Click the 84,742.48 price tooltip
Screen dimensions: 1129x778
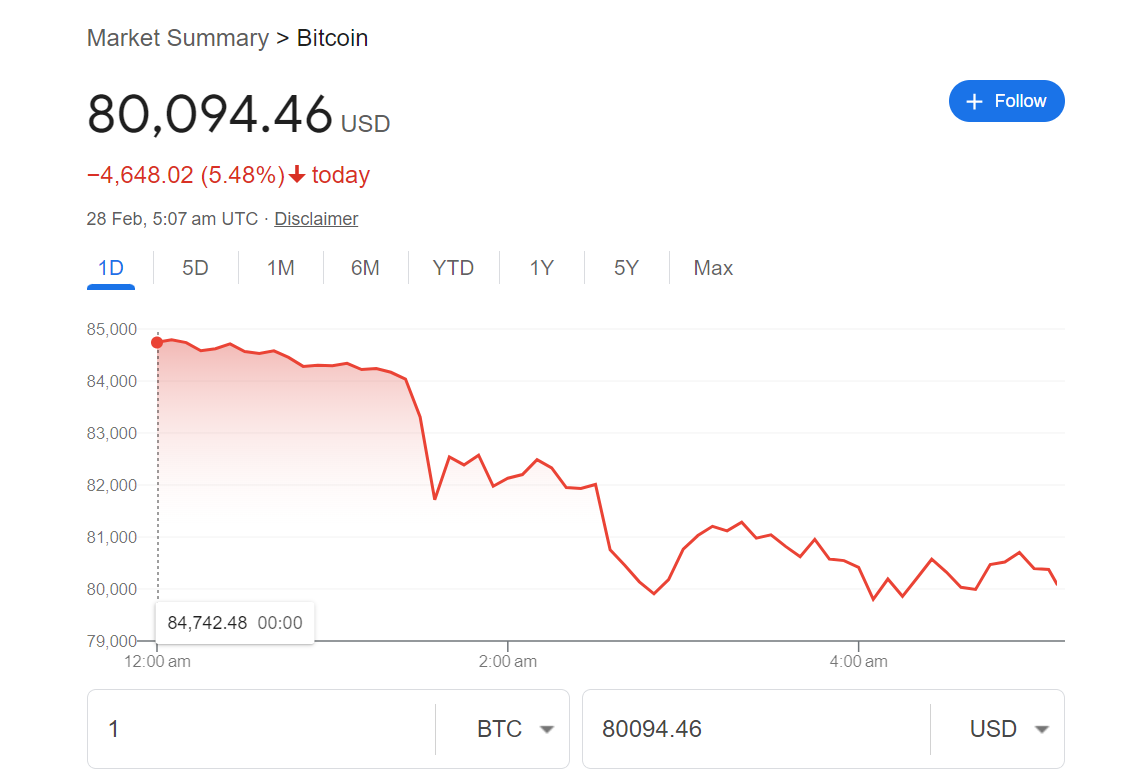point(234,623)
